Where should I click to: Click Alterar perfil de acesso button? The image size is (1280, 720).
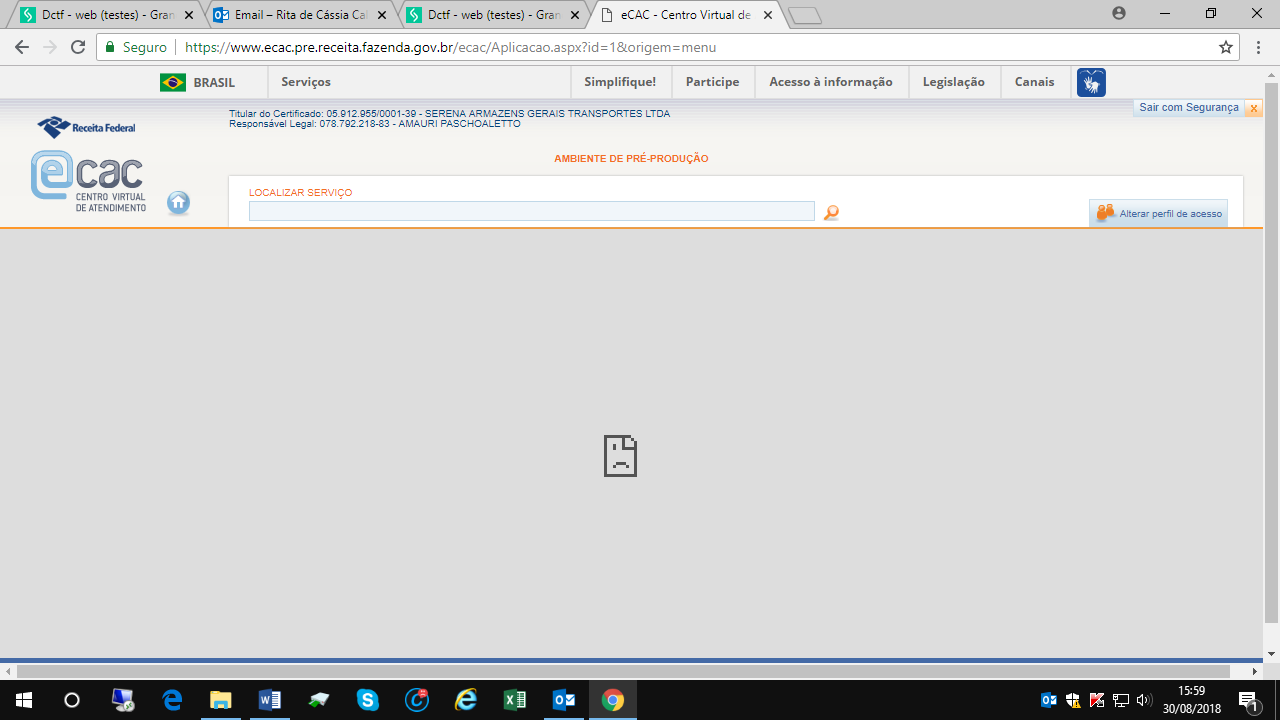(x=1158, y=213)
